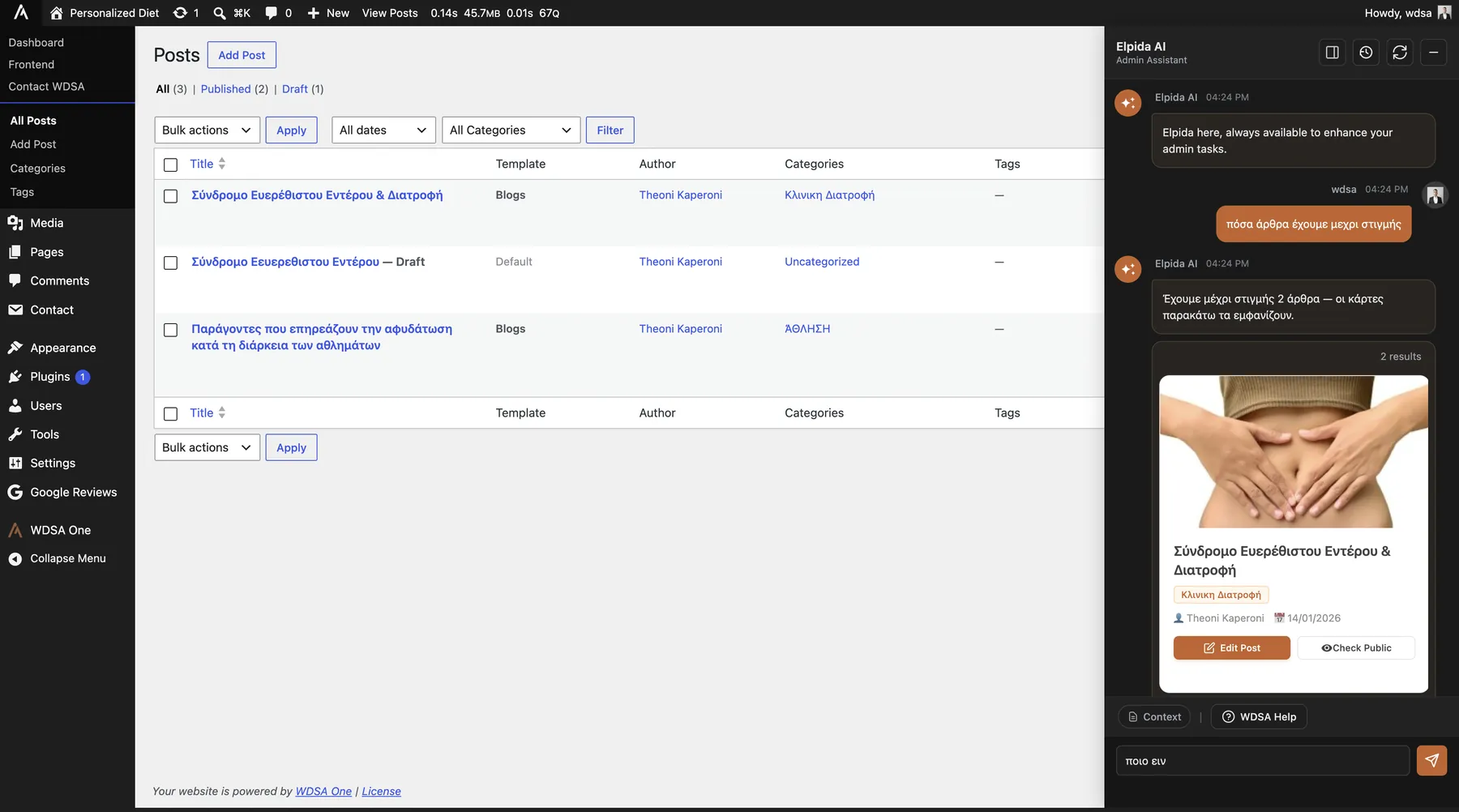Select the Draft post checkbox
Viewport: 1459px width, 812px height.
point(170,263)
